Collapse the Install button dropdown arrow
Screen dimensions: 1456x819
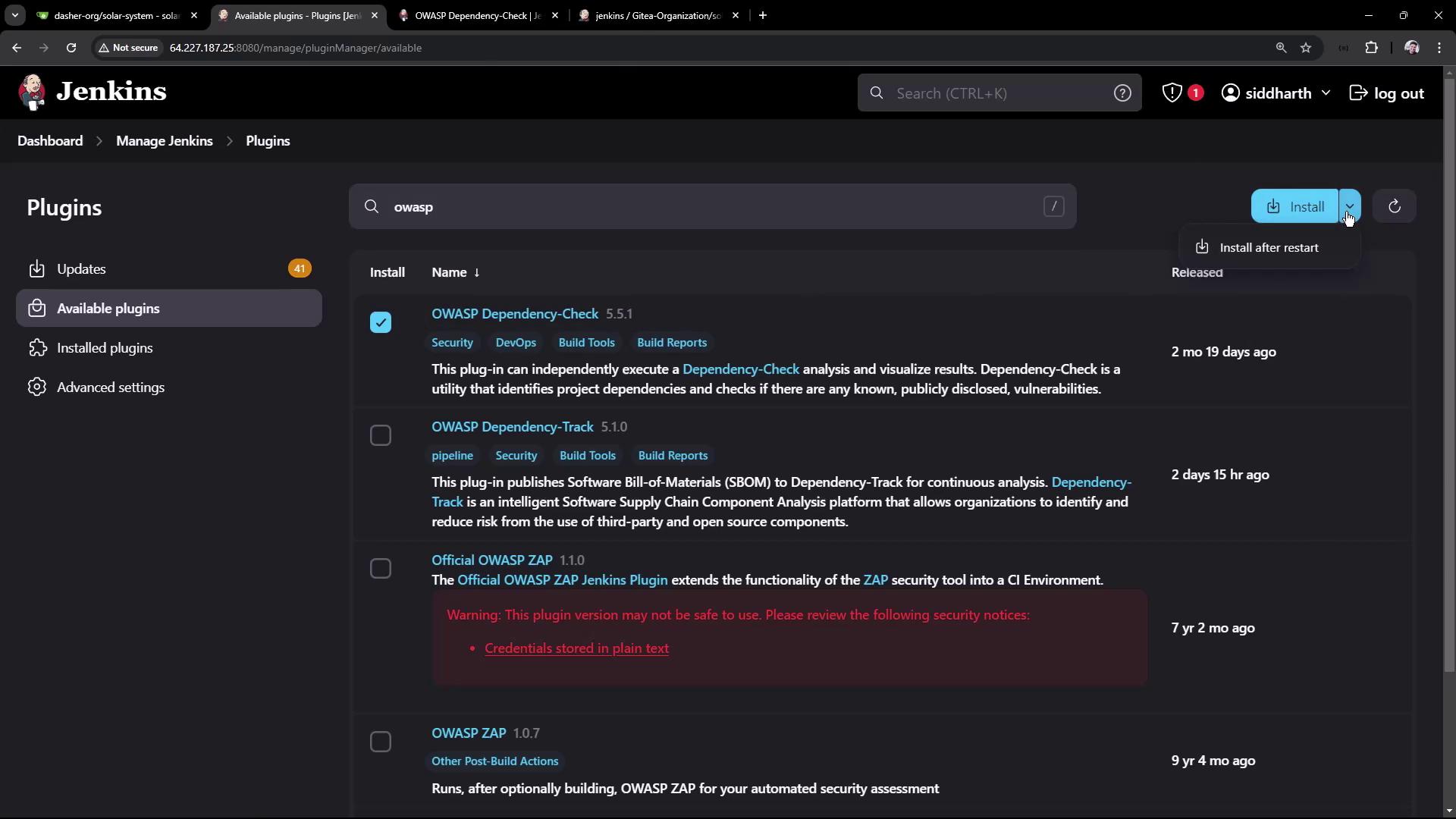pyautogui.click(x=1349, y=206)
